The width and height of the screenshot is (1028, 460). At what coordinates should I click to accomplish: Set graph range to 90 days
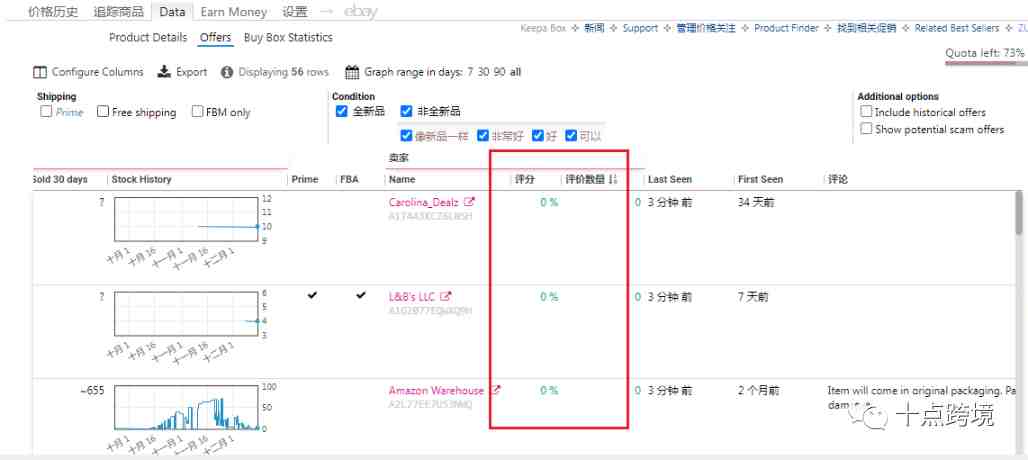point(500,72)
